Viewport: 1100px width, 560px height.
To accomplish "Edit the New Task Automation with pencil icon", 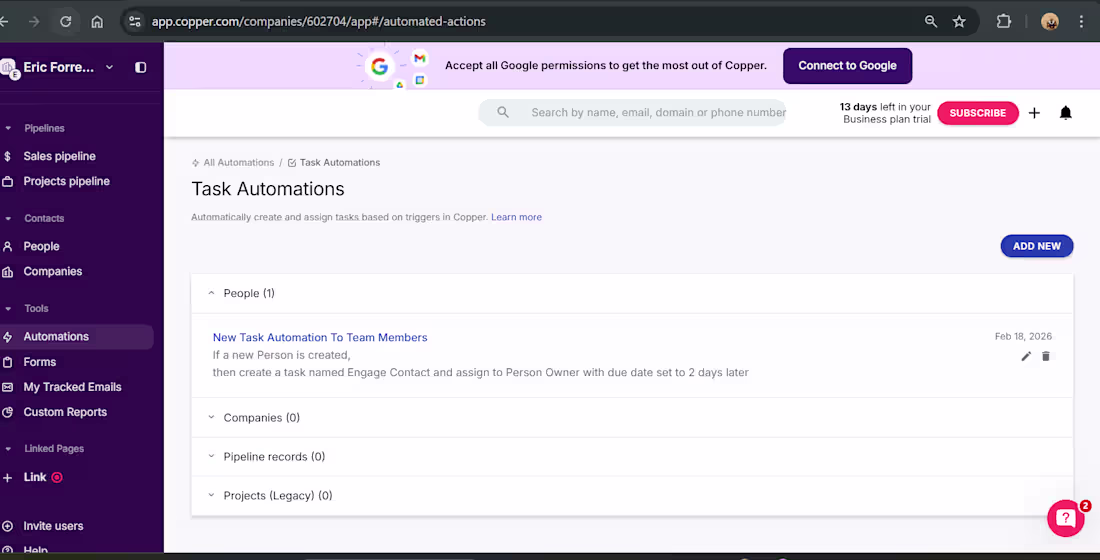I will pyautogui.click(x=1026, y=356).
